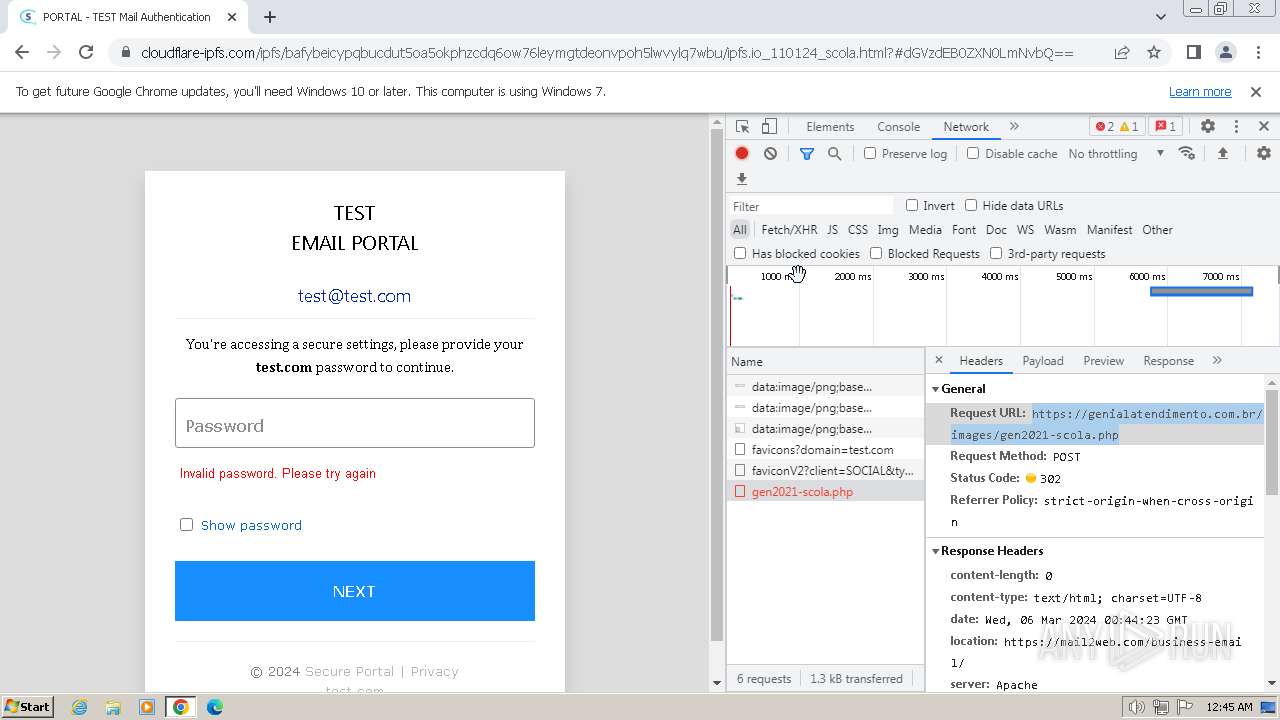Screen dimensions: 1280x720
Task: Select the inspect element picker icon
Action: click(742, 127)
